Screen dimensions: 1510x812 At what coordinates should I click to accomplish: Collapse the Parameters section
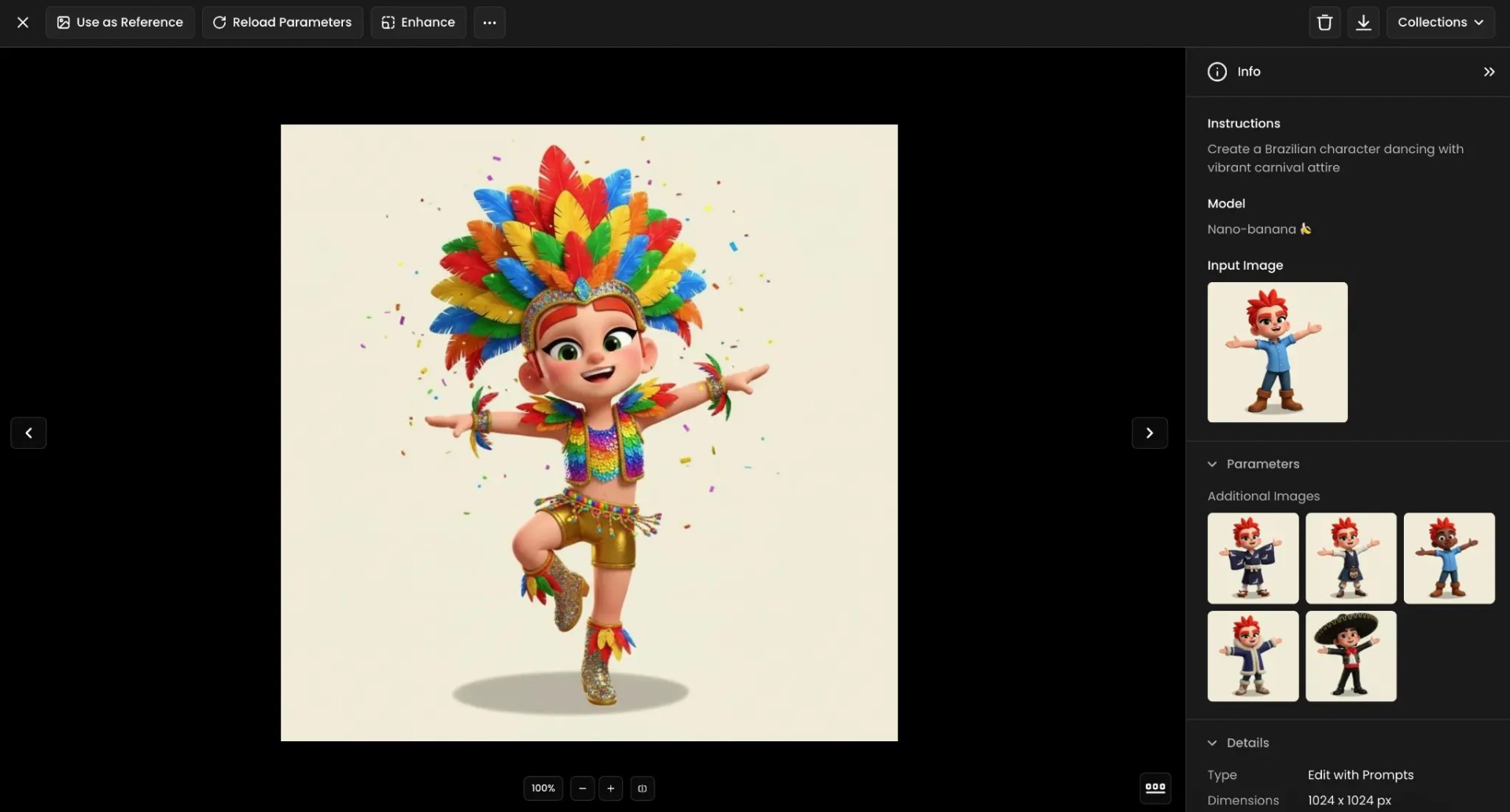tap(1212, 464)
